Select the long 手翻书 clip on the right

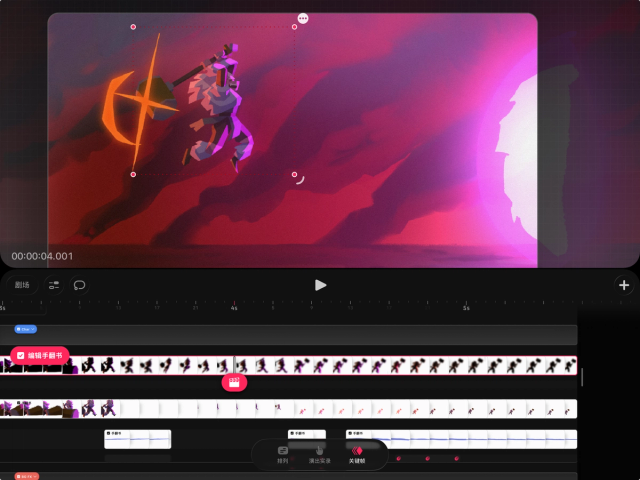coord(461,439)
